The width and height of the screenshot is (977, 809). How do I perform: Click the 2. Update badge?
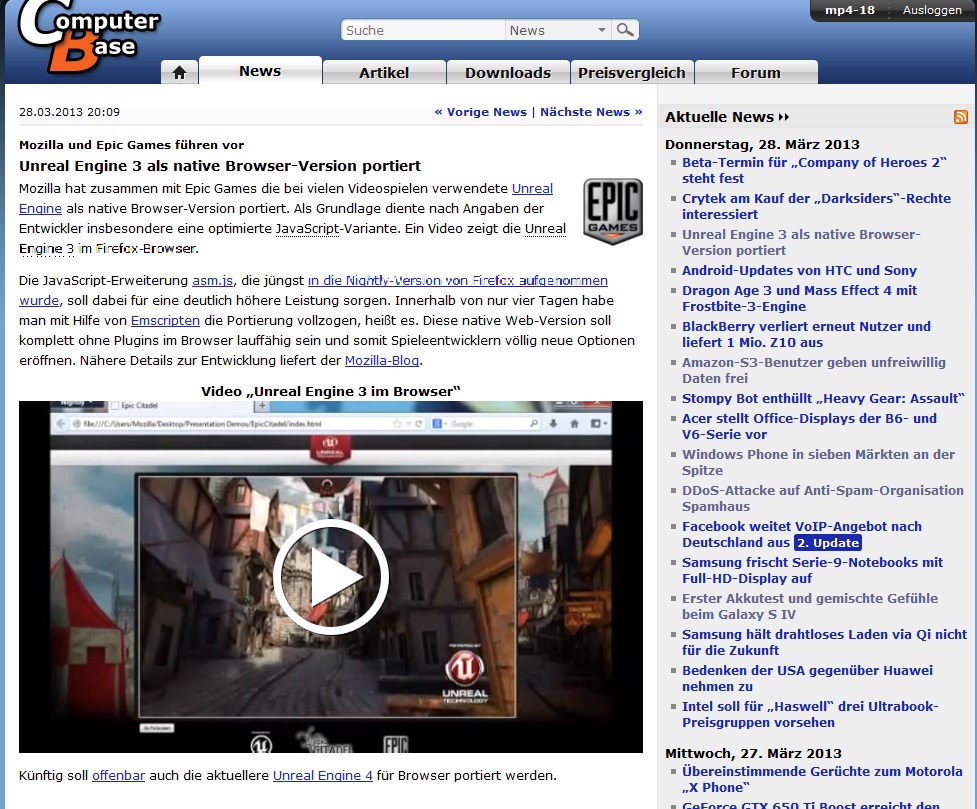click(x=828, y=543)
